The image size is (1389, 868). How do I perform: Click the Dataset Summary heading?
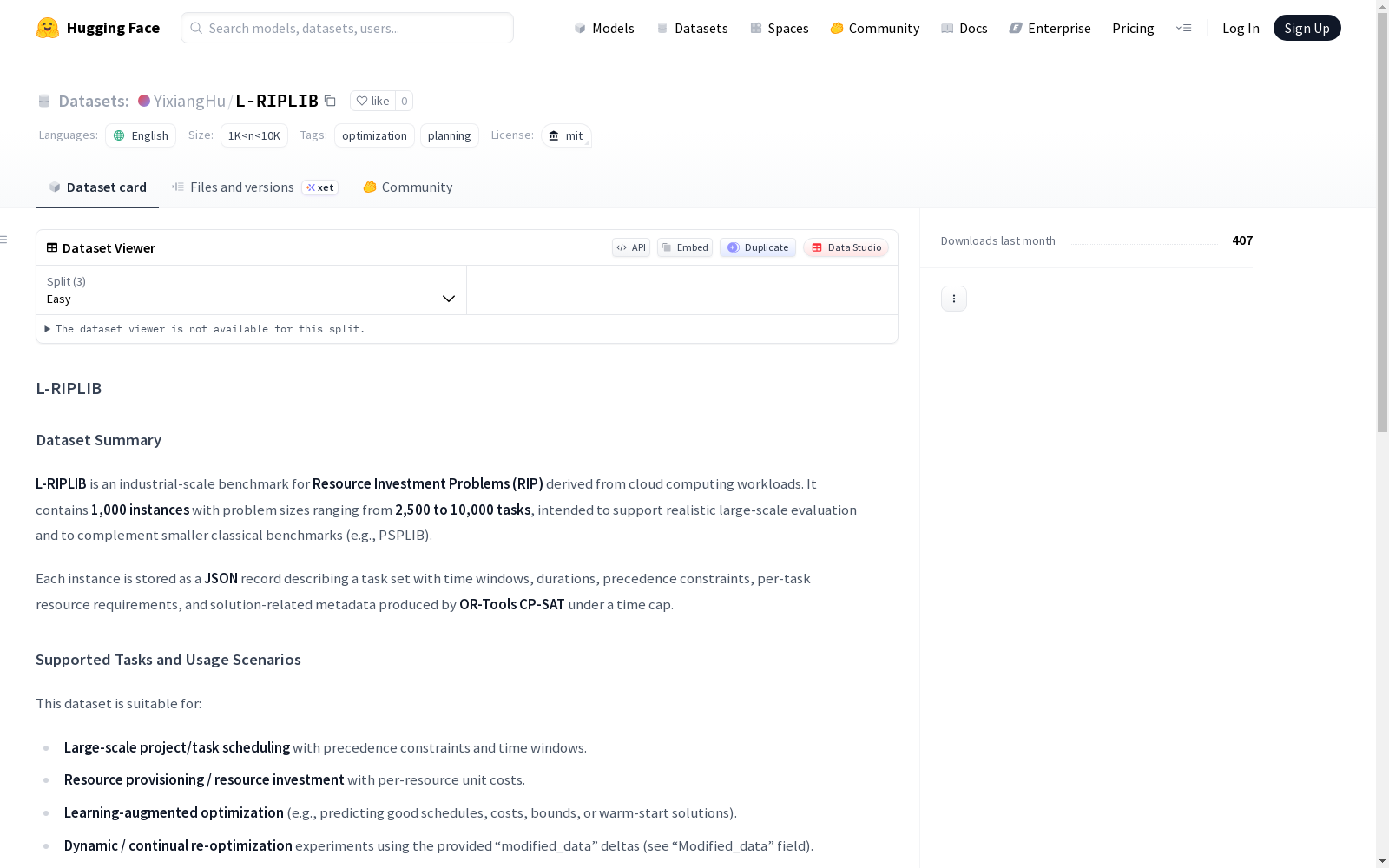coord(99,440)
